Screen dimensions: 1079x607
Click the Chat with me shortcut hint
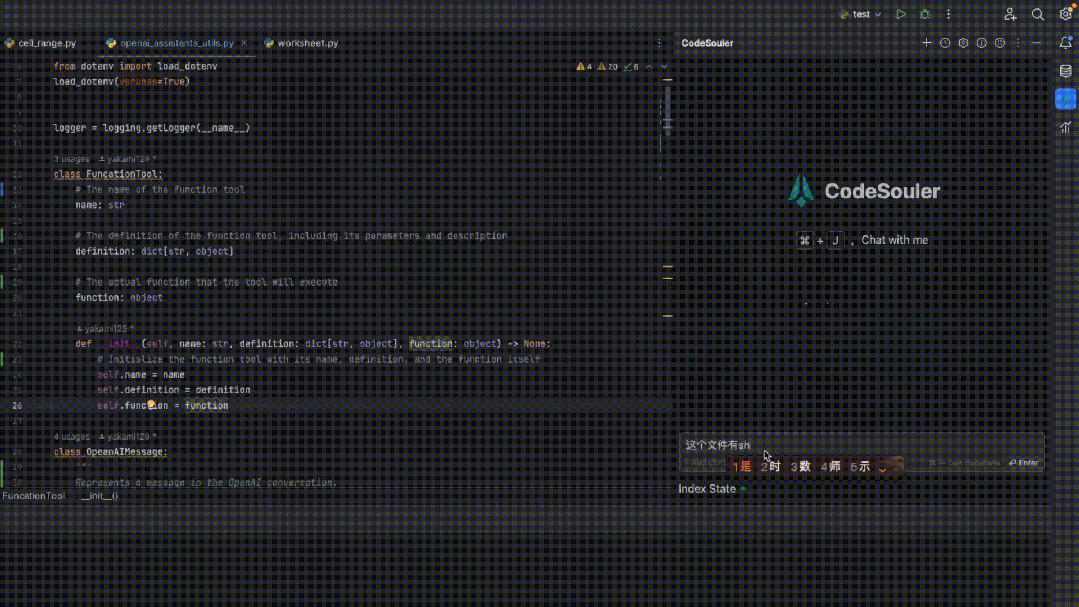click(x=895, y=240)
